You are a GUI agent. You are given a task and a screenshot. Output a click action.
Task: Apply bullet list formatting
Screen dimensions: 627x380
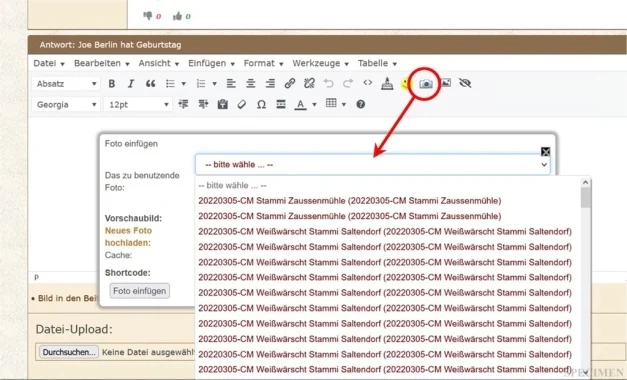coord(170,84)
